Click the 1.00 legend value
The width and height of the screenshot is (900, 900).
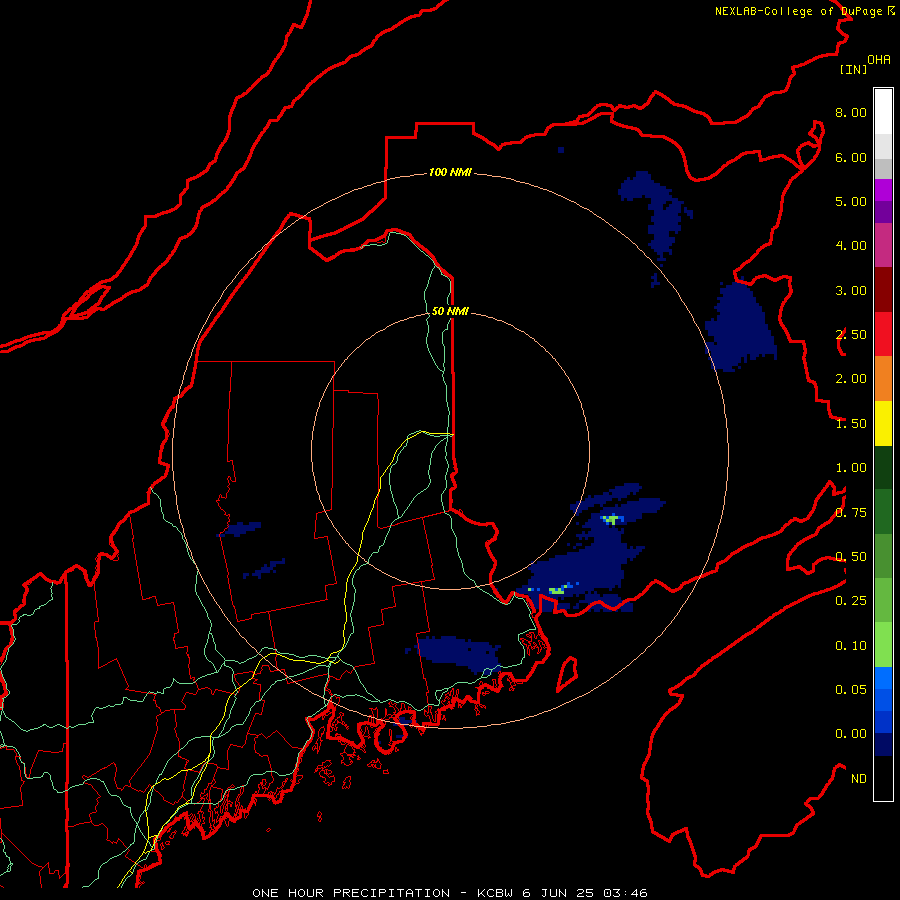(x=851, y=468)
